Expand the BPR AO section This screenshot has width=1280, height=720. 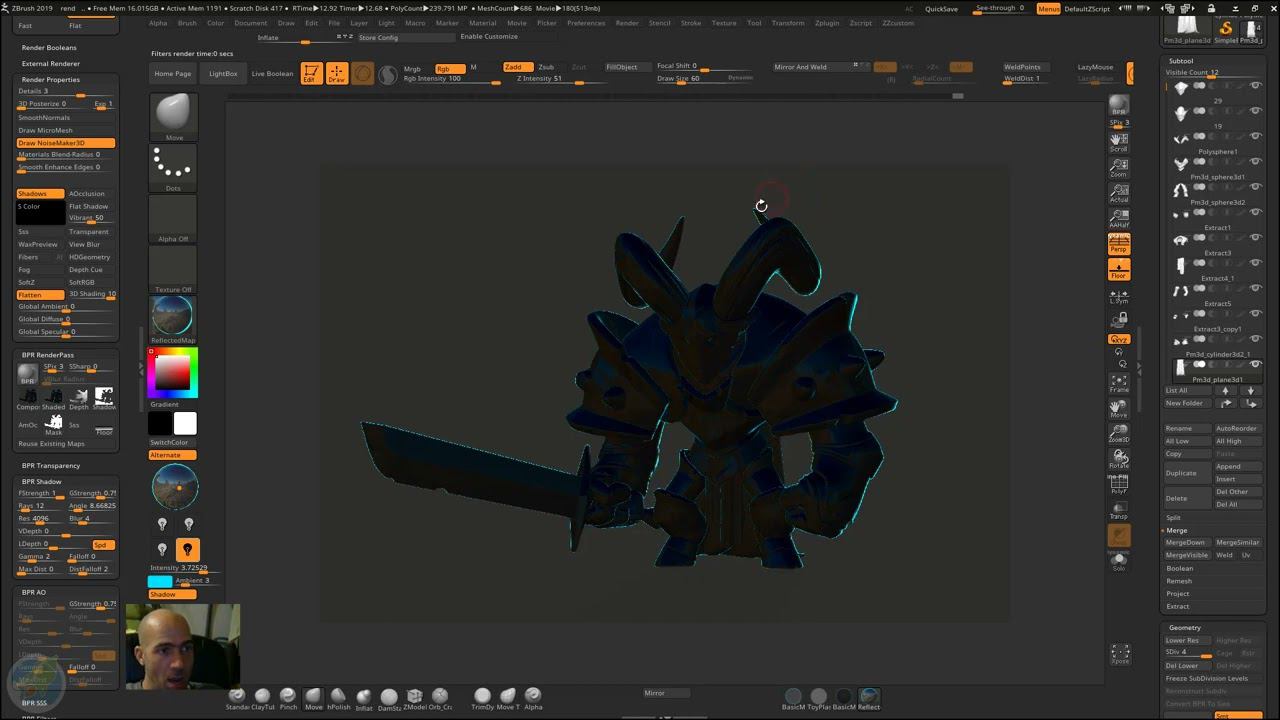pos(35,592)
